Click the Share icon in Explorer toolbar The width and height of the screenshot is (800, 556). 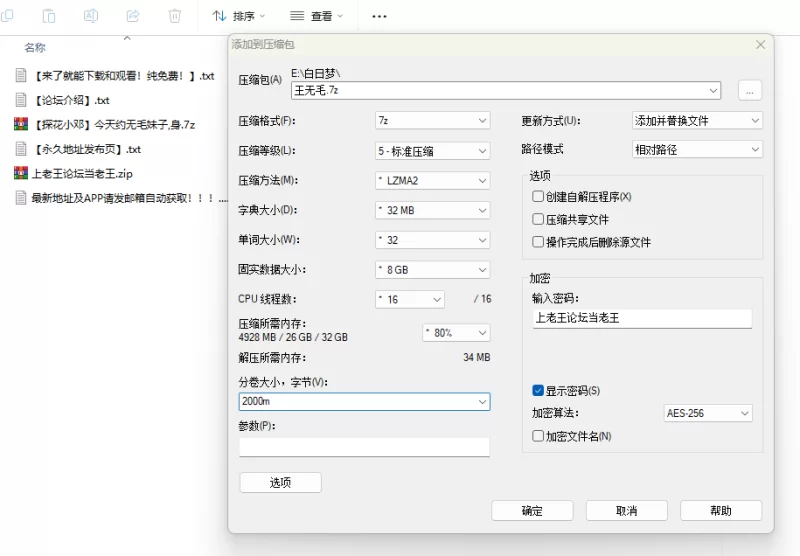coord(133,16)
